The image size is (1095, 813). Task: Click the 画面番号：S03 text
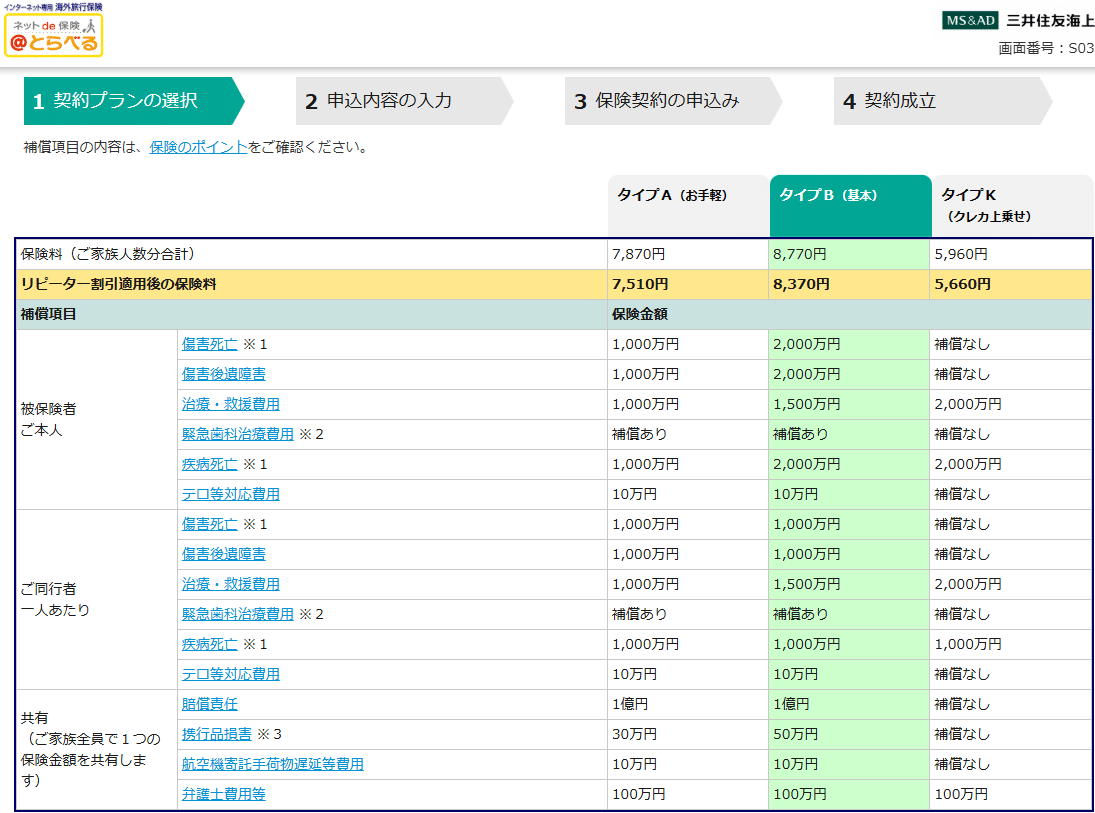point(1045,48)
